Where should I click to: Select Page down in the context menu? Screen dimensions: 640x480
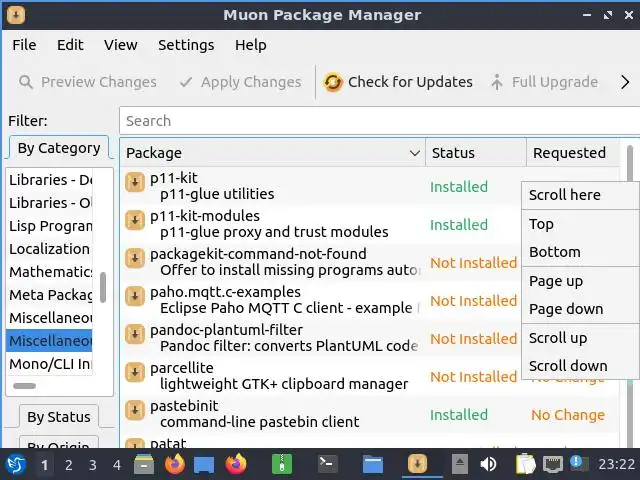(x=580, y=309)
